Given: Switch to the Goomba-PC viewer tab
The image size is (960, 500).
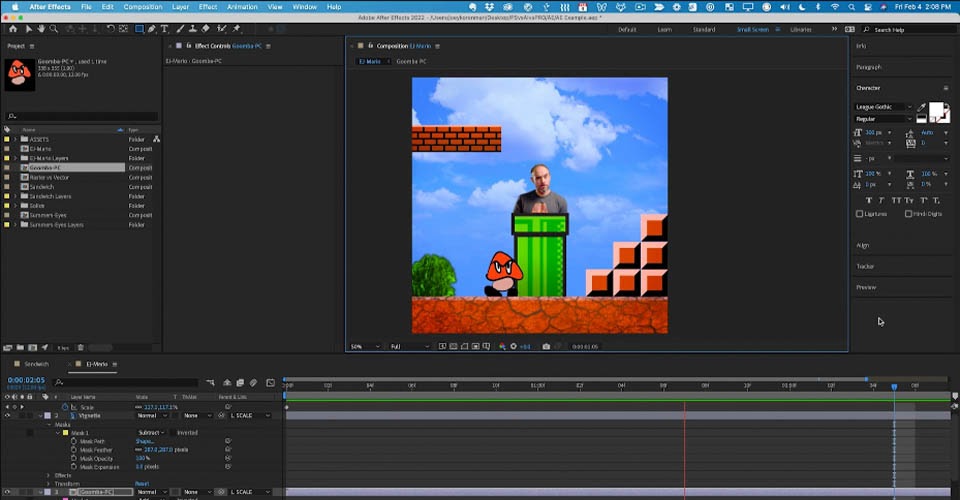Looking at the screenshot, I should click(411, 62).
